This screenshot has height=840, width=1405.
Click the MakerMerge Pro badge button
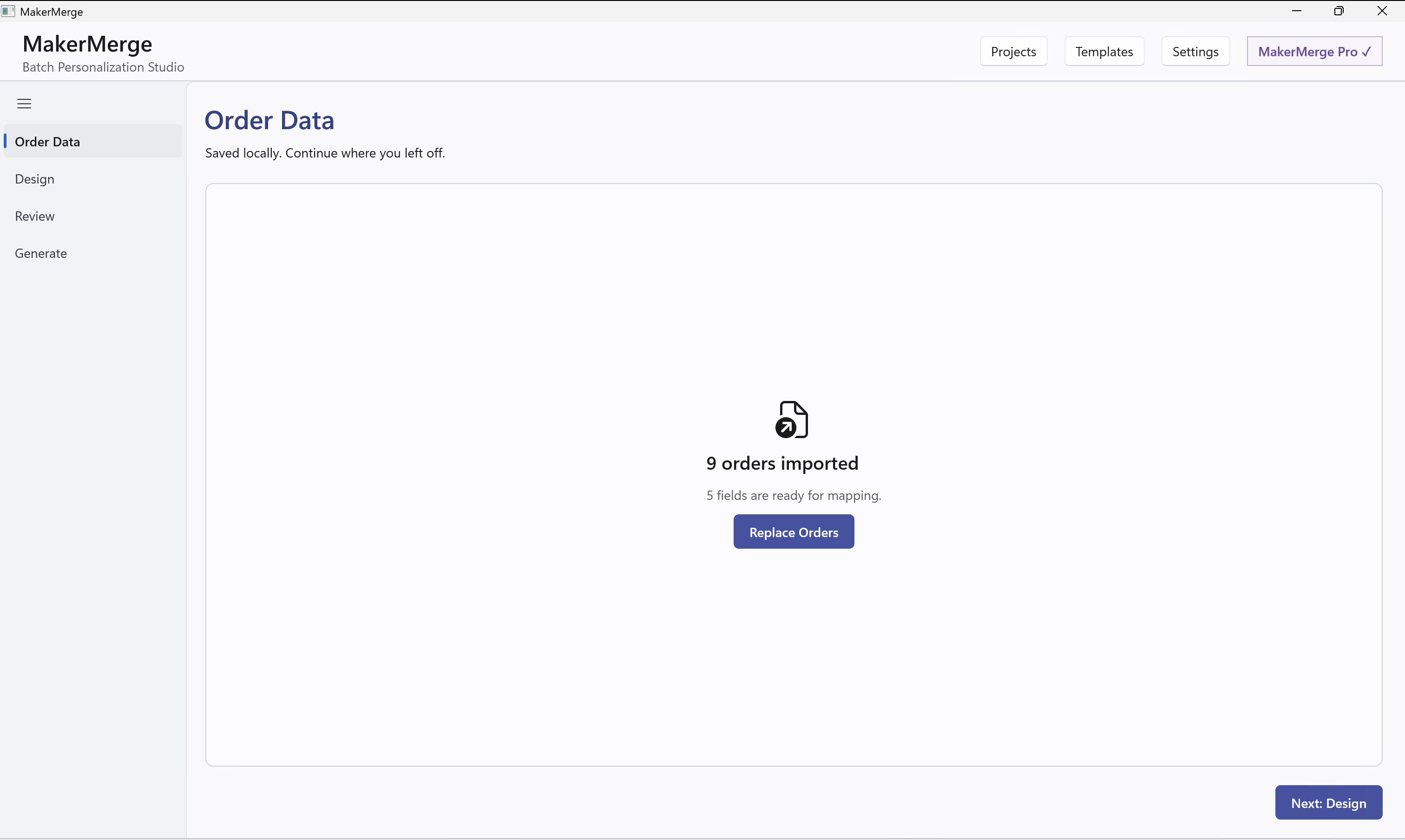[x=1314, y=52]
